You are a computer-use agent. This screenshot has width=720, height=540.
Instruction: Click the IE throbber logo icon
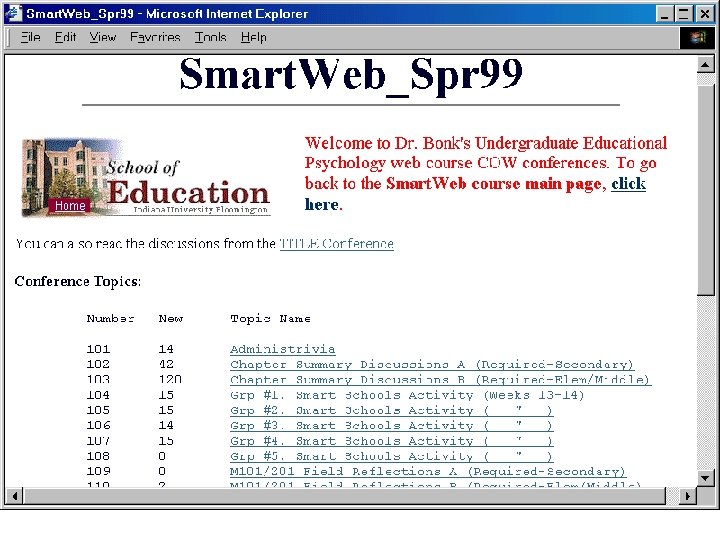tap(698, 37)
